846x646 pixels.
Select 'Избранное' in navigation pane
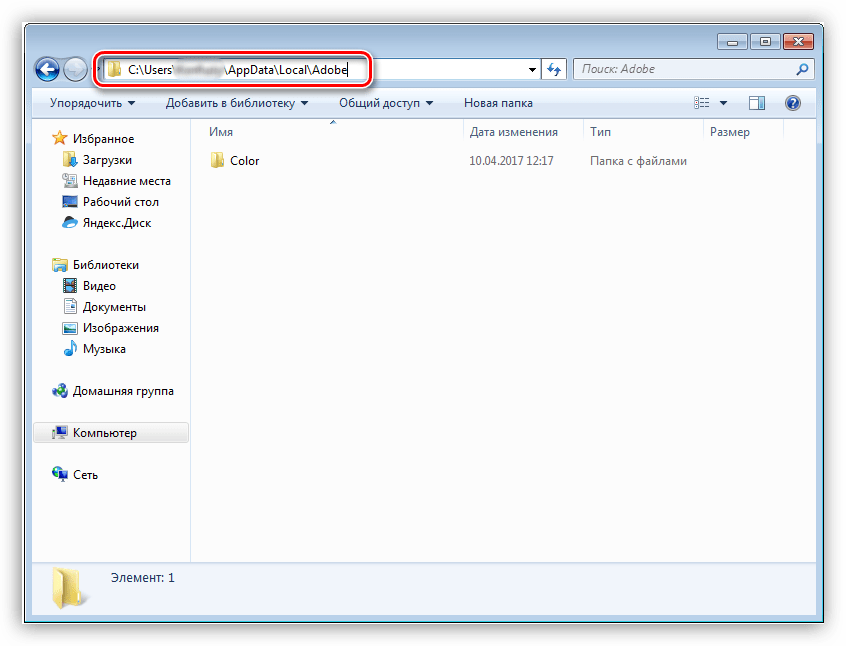pyautogui.click(x=103, y=139)
